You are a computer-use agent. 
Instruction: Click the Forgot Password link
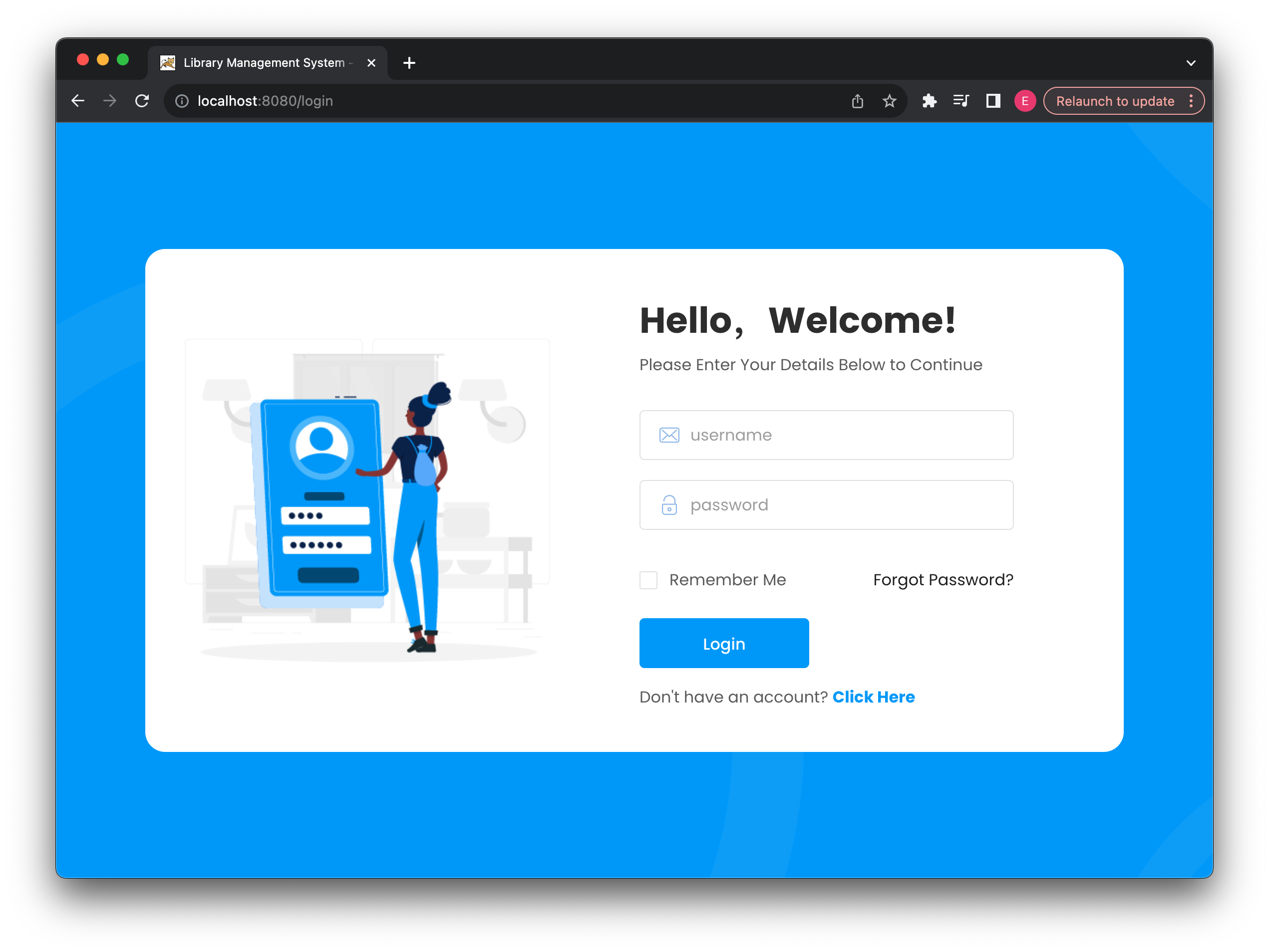943,579
